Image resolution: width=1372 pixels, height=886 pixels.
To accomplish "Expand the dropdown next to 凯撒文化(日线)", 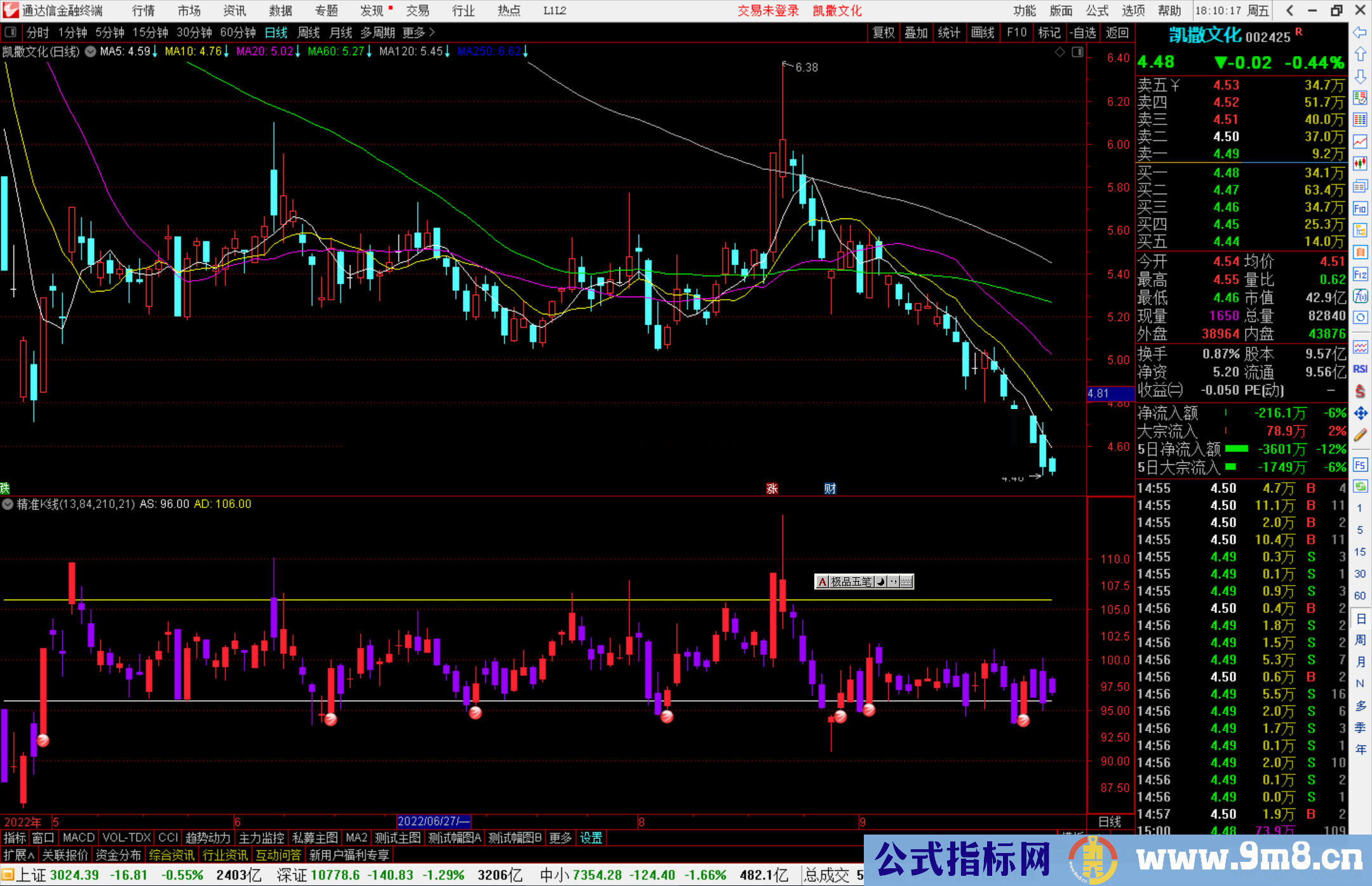I will click(91, 51).
